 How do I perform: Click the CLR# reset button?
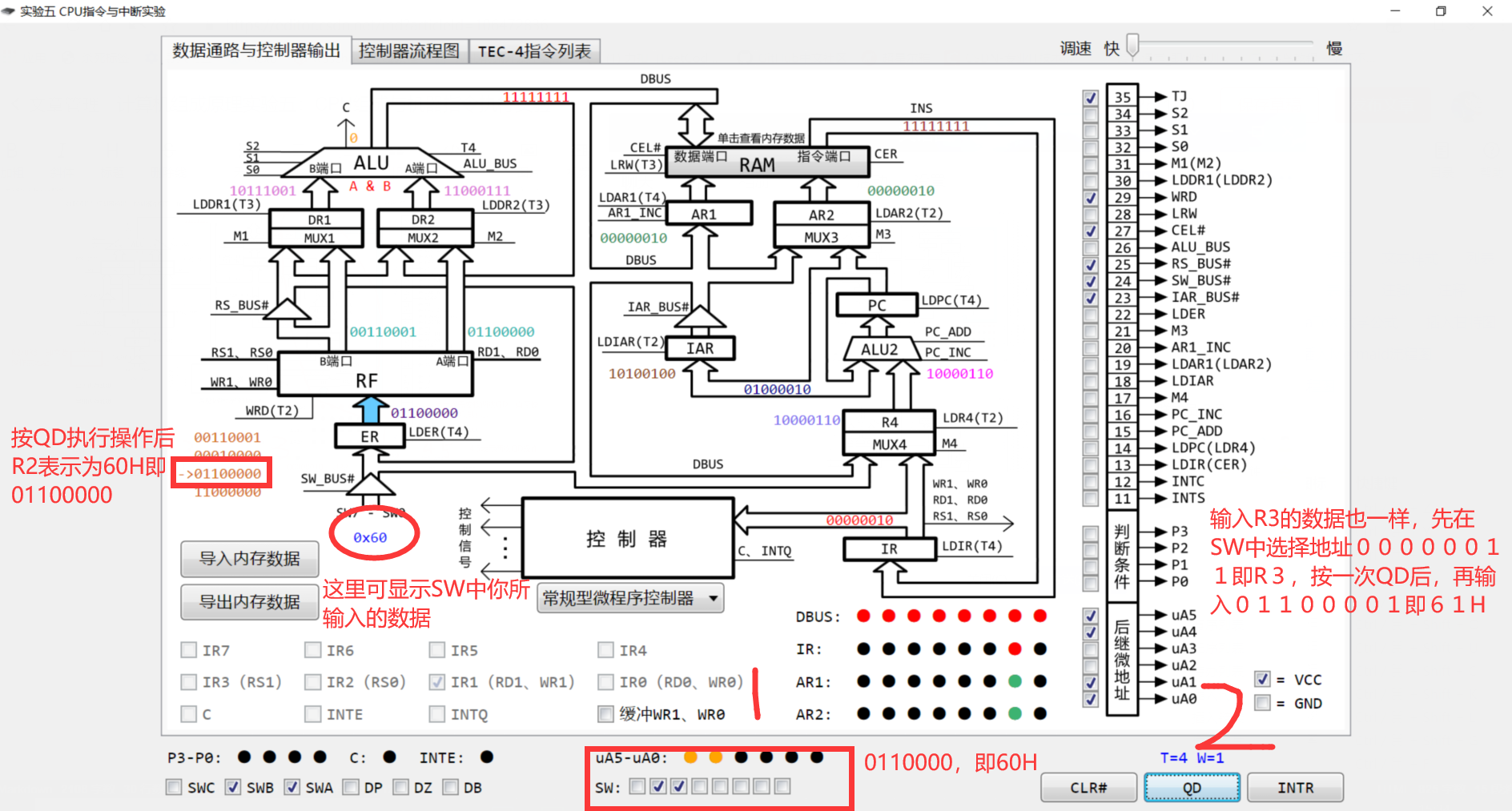coord(1088,788)
